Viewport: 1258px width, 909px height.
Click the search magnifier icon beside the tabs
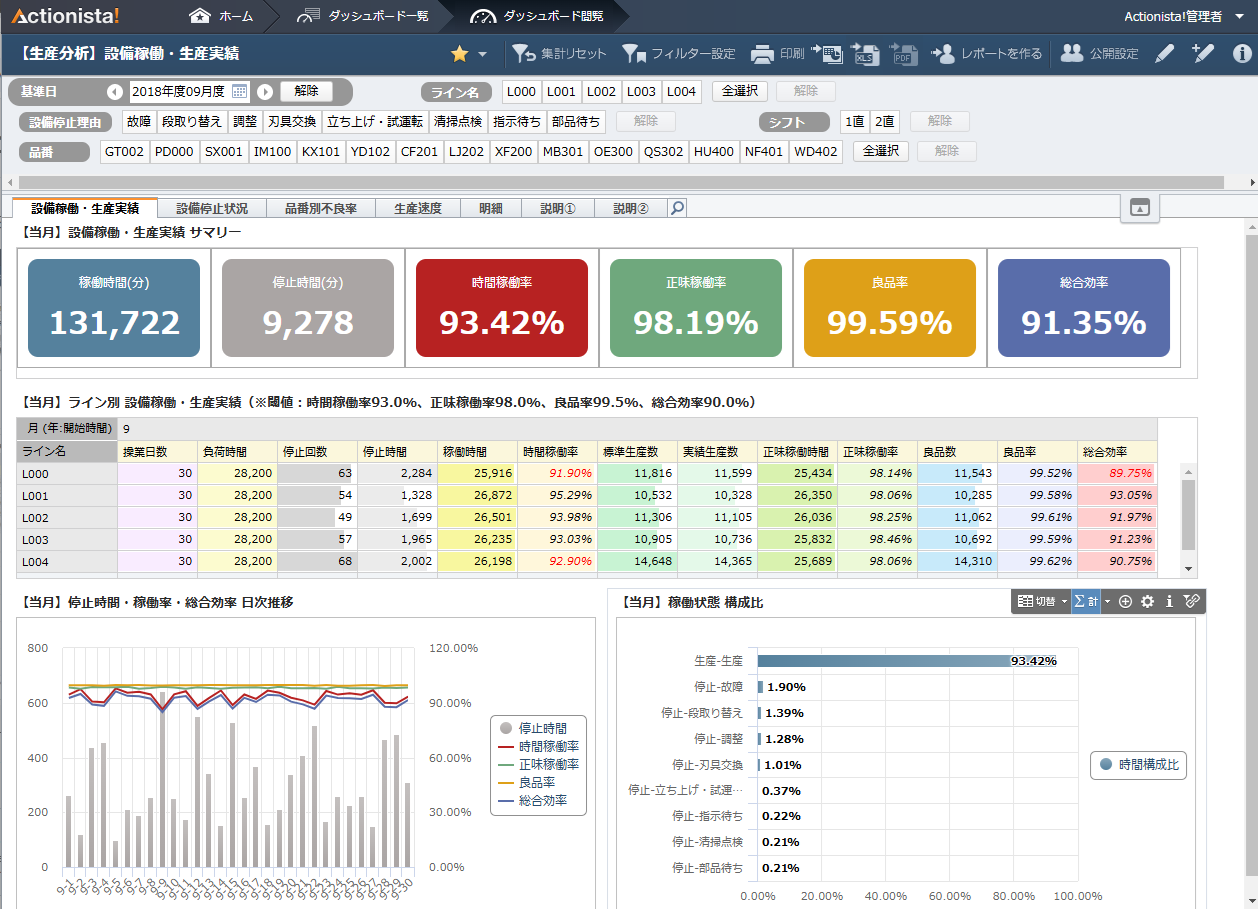click(x=678, y=208)
